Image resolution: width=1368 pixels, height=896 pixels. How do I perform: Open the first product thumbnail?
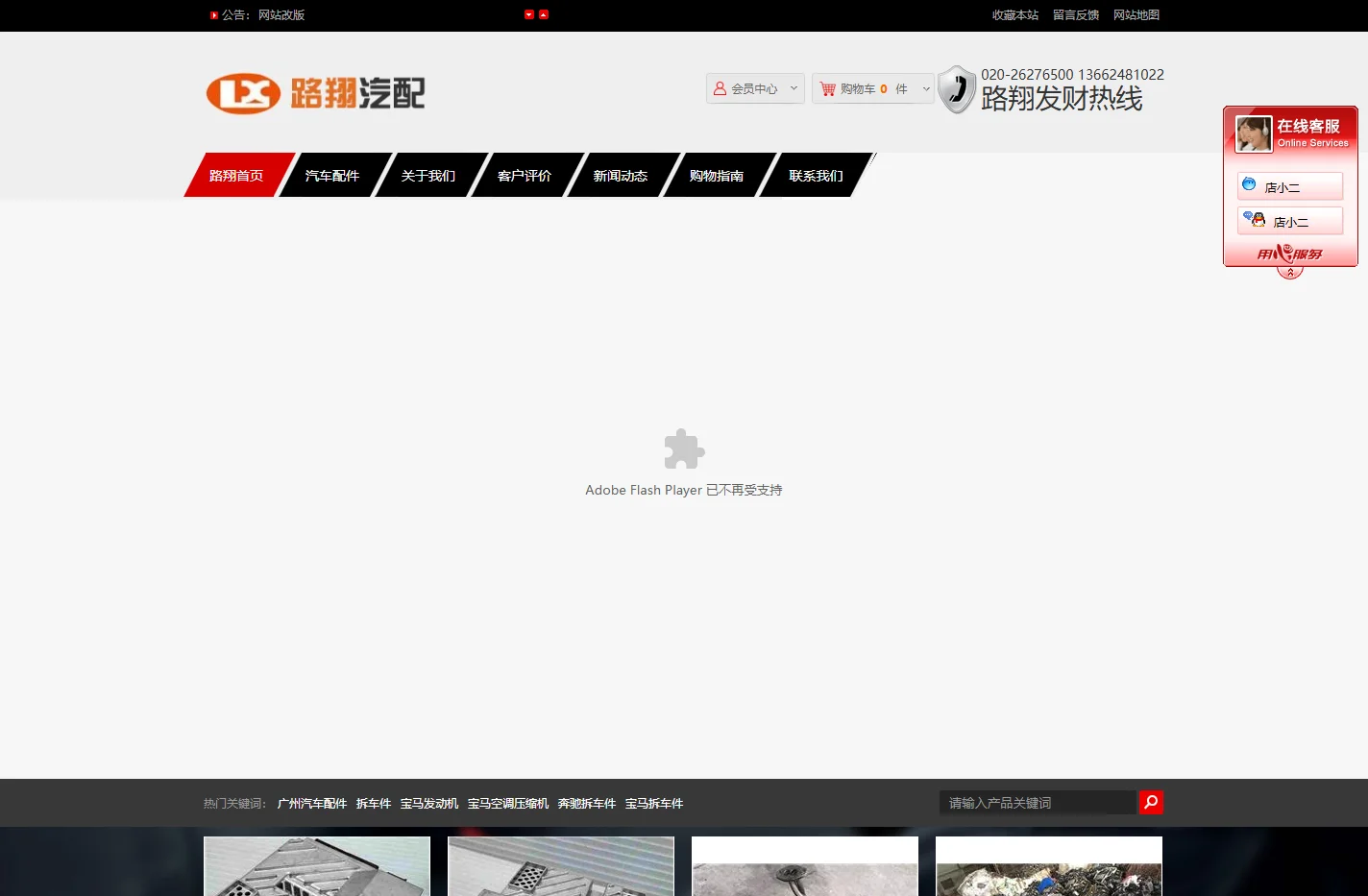click(x=317, y=866)
